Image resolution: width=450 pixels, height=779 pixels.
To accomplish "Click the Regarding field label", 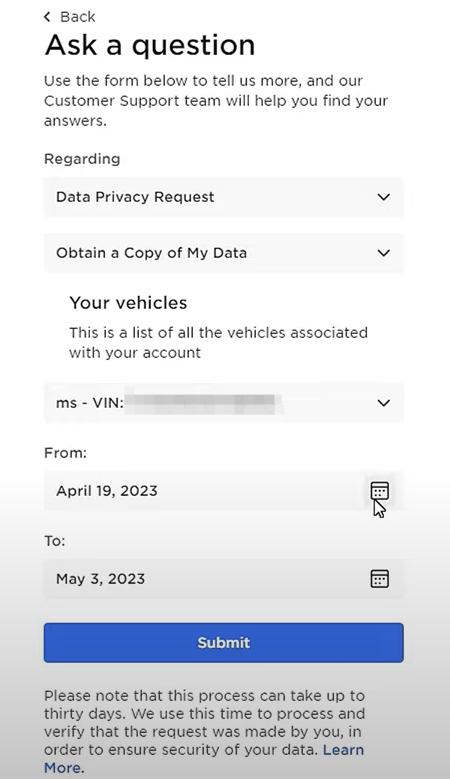I will pyautogui.click(x=82, y=159).
